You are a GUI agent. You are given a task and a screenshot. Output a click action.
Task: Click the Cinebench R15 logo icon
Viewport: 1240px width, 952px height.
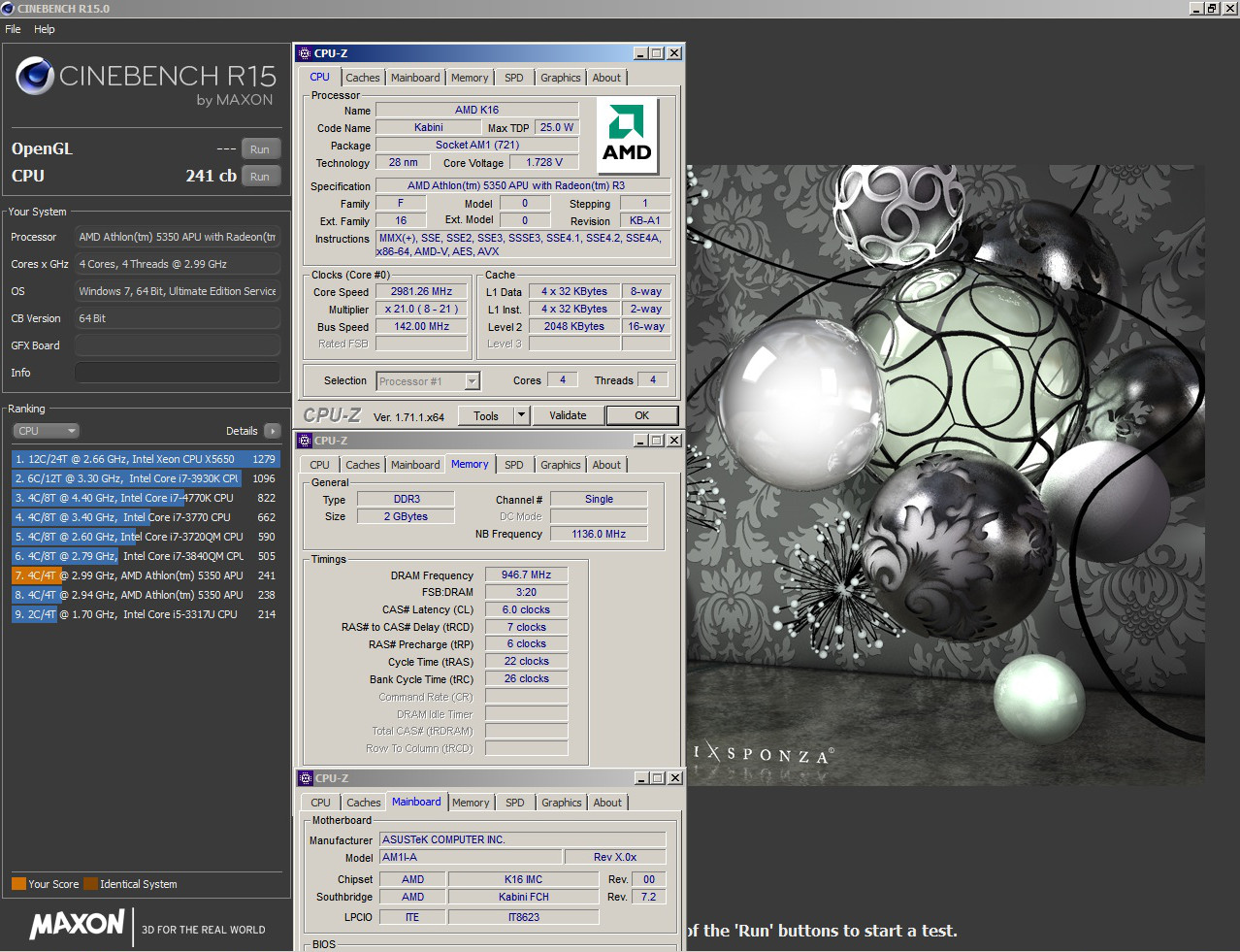click(35, 76)
